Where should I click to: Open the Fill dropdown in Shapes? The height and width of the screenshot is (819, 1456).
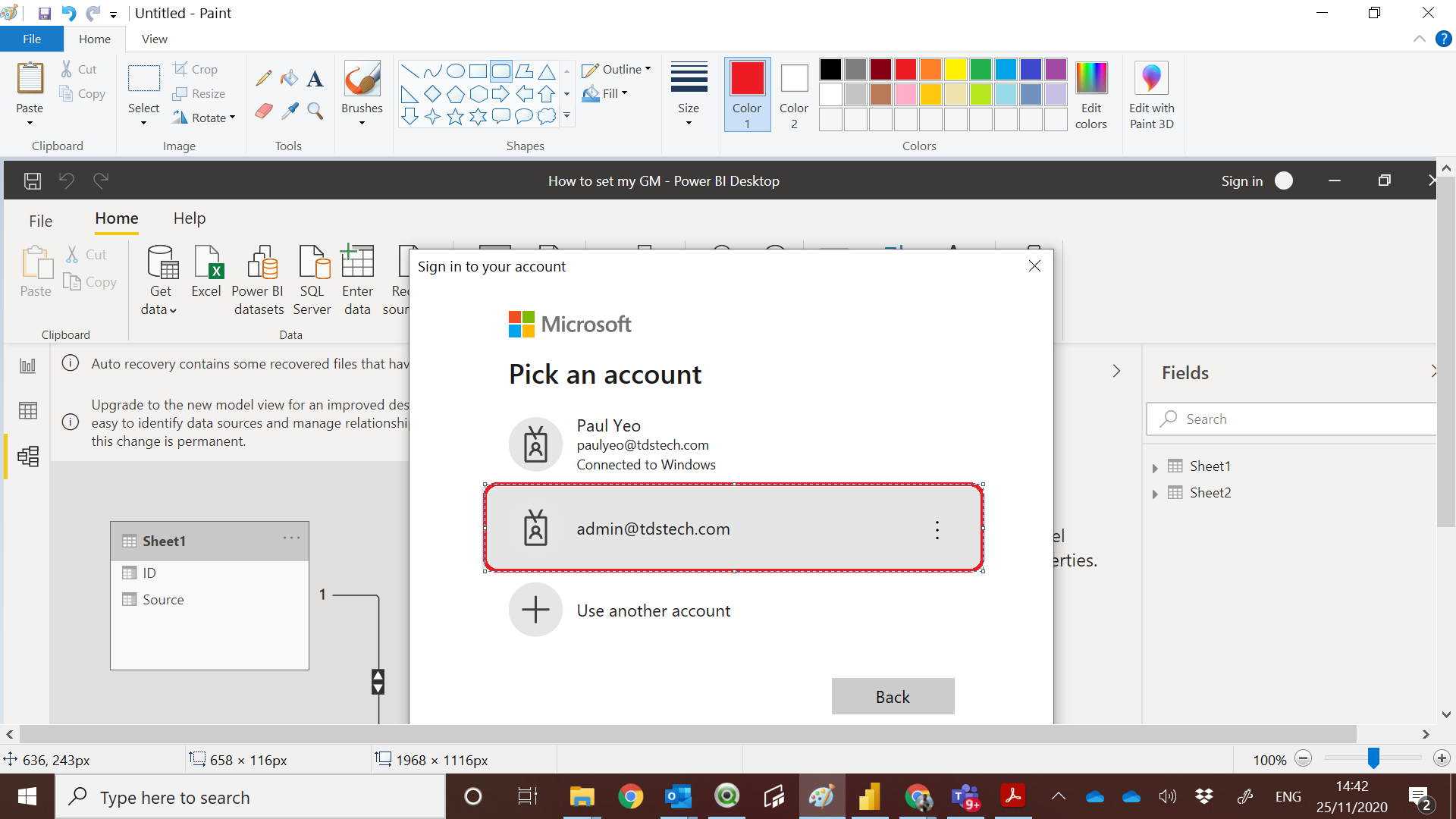(x=605, y=93)
